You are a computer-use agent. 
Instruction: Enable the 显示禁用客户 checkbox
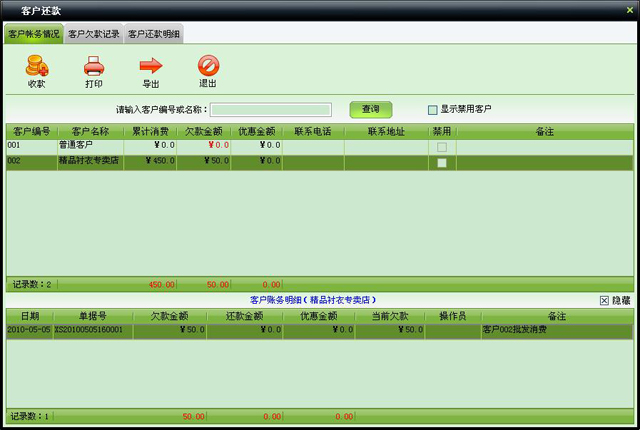click(433, 110)
